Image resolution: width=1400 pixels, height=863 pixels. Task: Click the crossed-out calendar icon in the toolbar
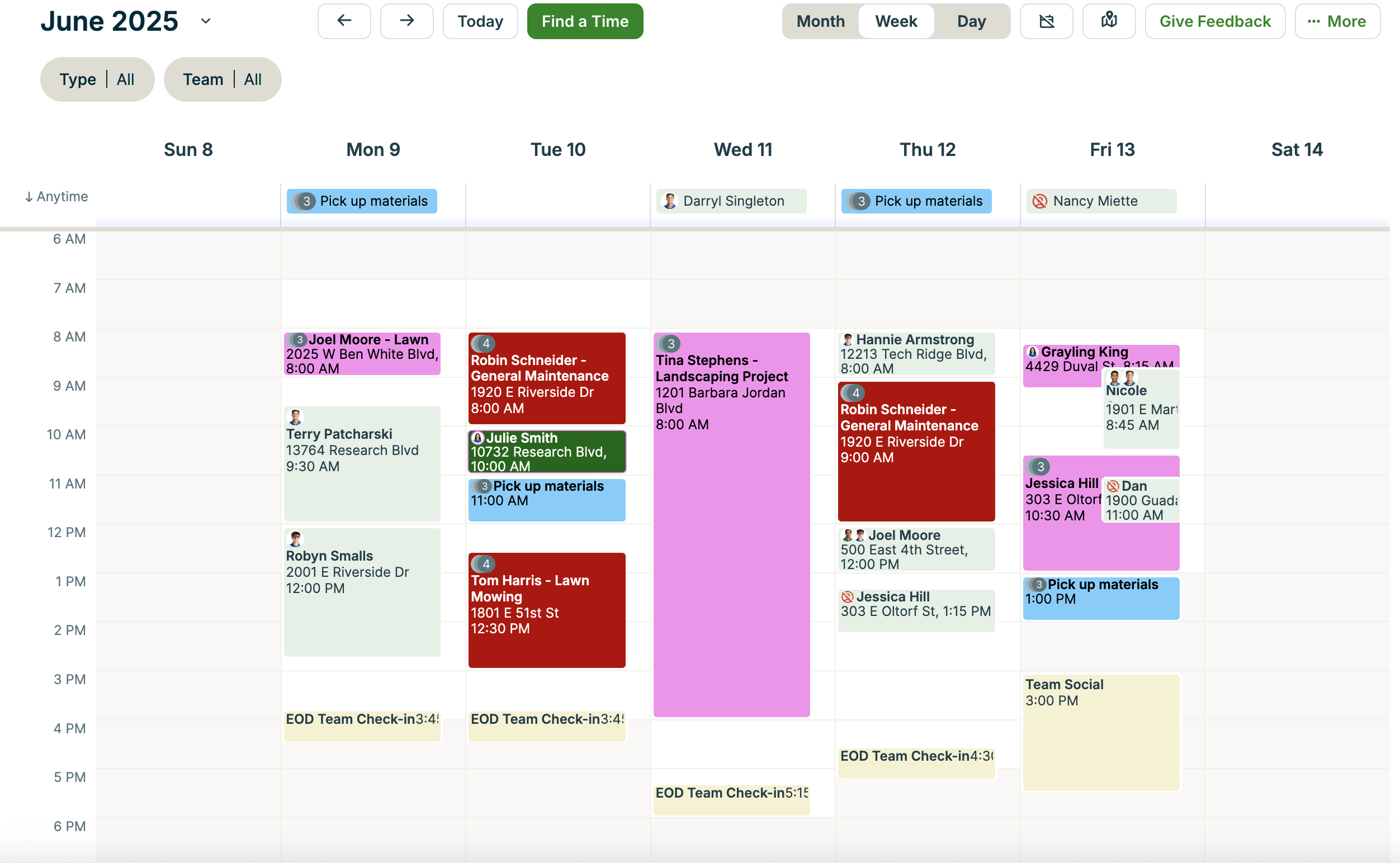(1046, 21)
